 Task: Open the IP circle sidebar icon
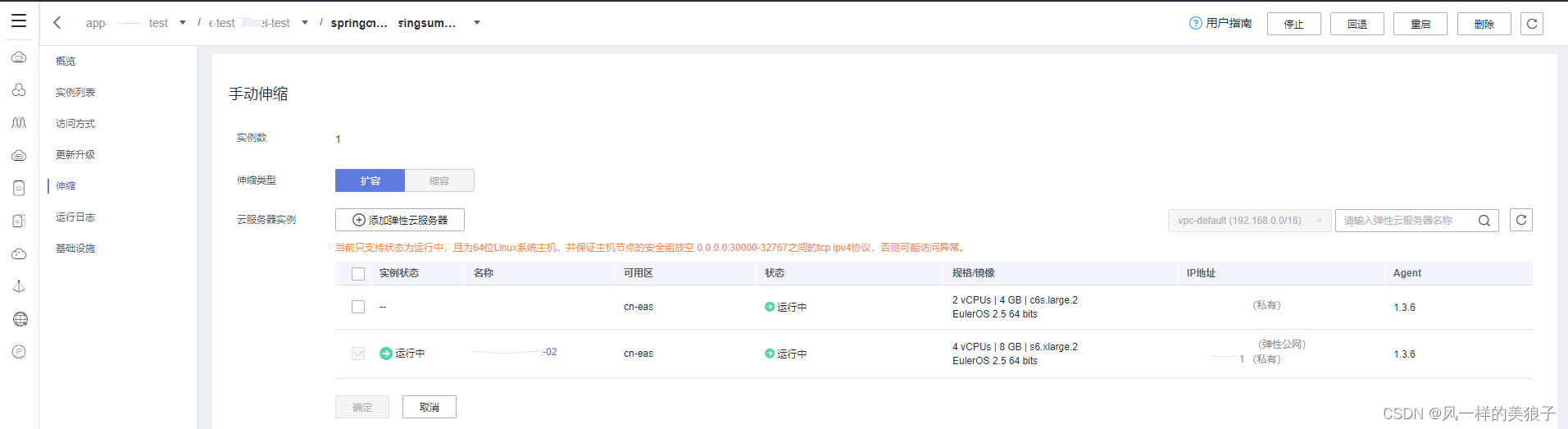19,352
